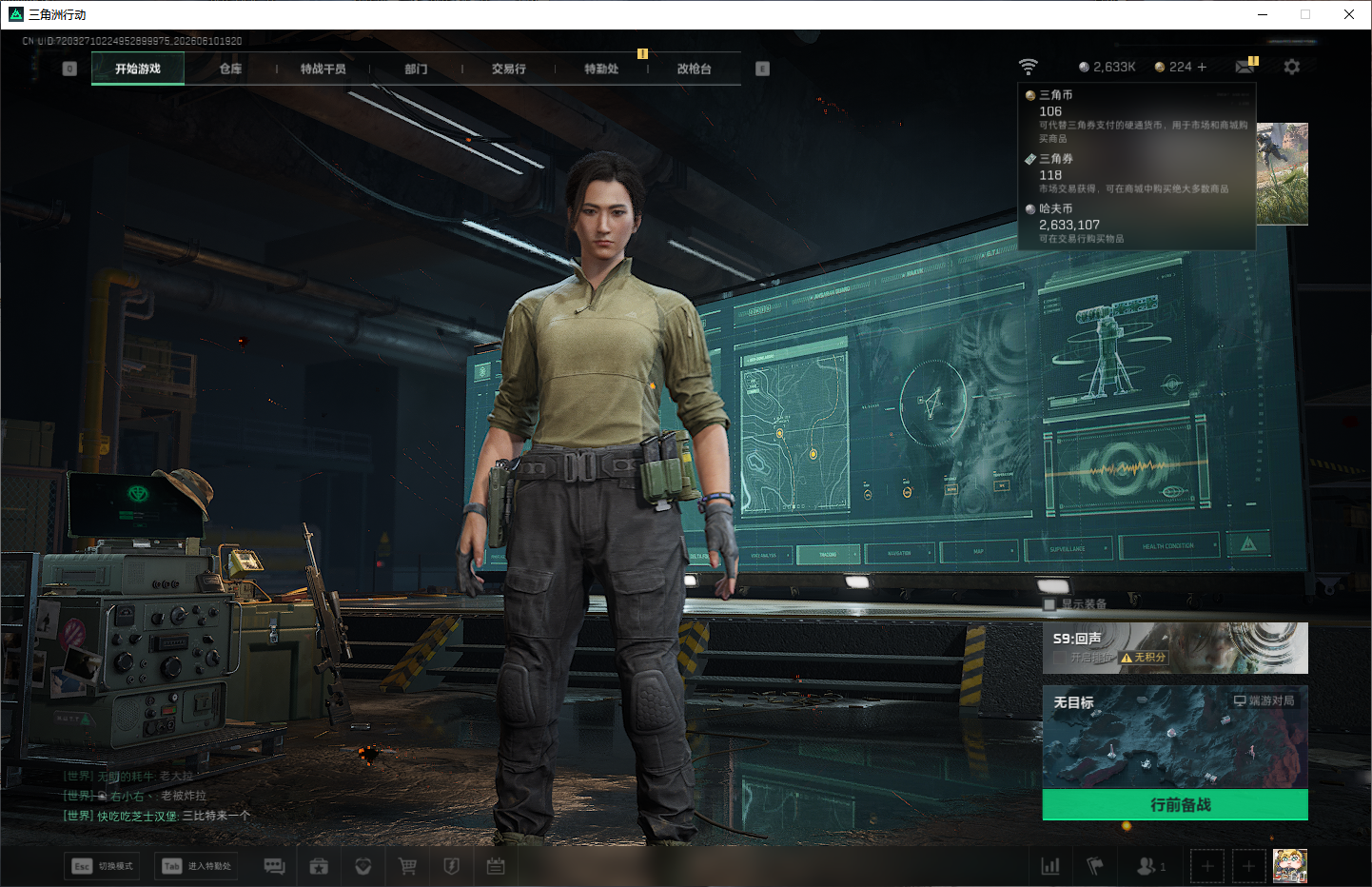This screenshot has height=887, width=1372.
Task: Open the star briefcase icon
Action: (319, 866)
